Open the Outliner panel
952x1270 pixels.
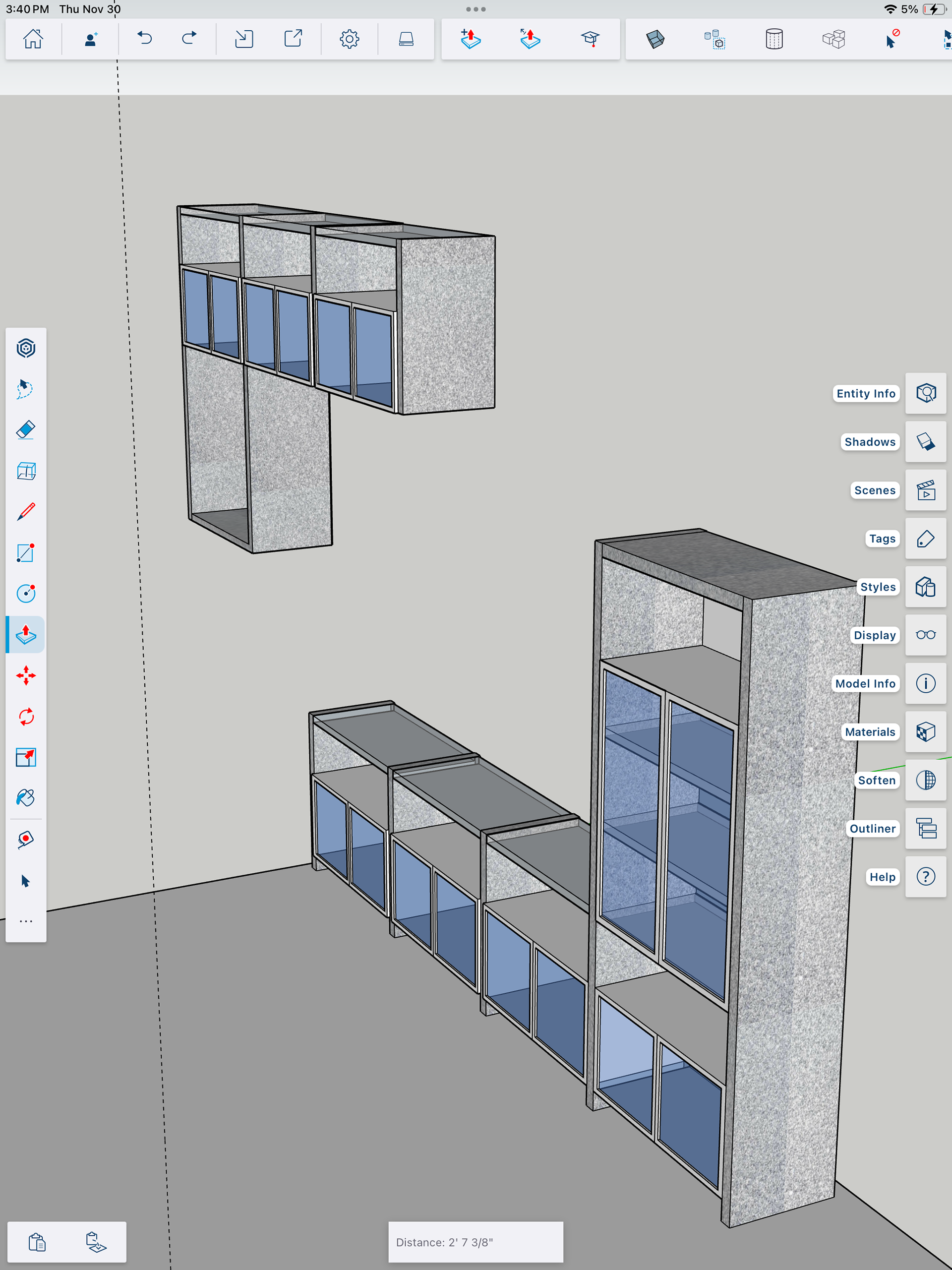[x=925, y=829]
